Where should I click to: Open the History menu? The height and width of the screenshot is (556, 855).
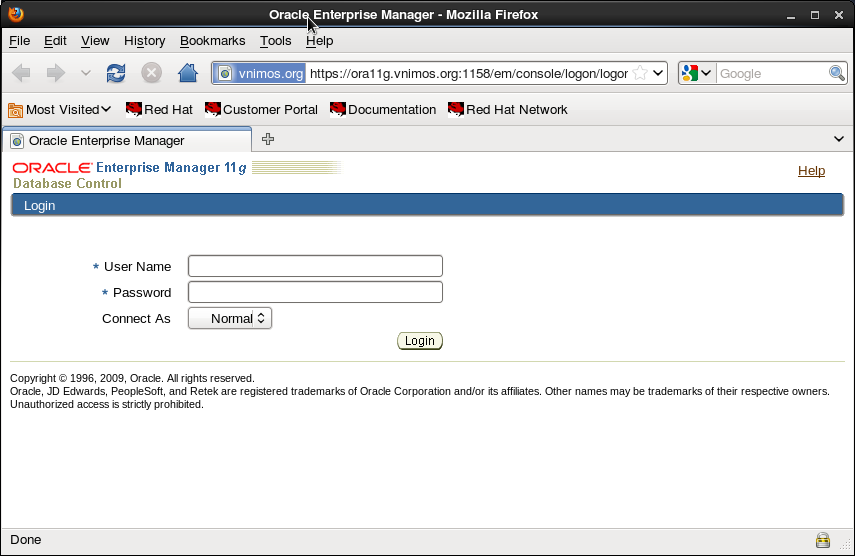144,41
